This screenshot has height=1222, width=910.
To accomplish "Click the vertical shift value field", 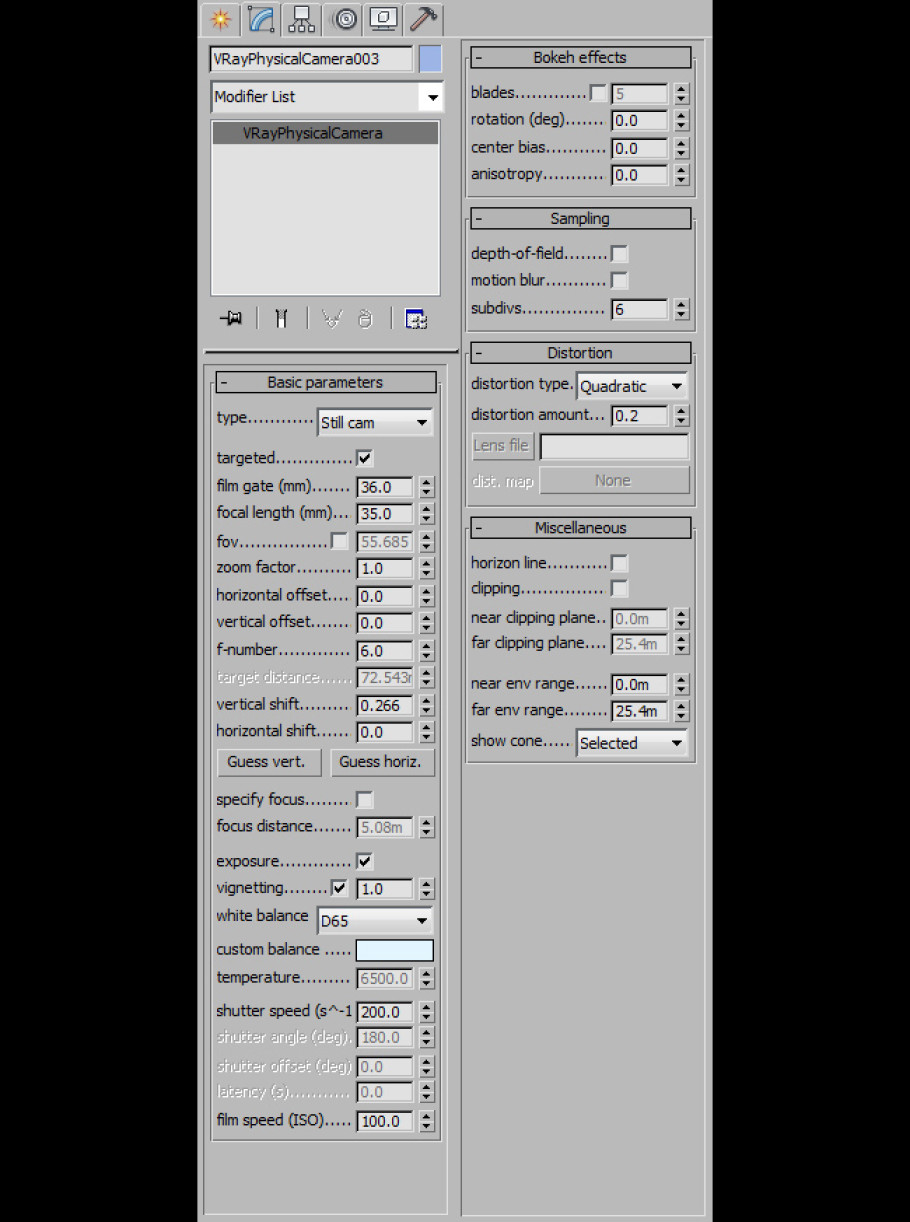I will pos(385,705).
